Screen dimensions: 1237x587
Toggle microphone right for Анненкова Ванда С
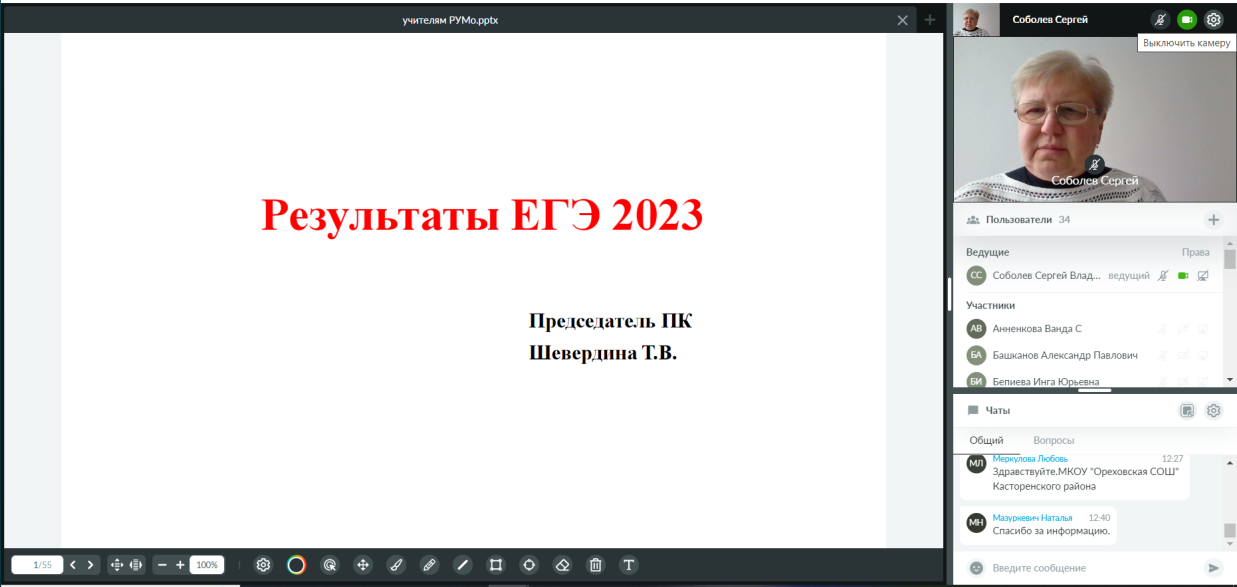[1162, 328]
